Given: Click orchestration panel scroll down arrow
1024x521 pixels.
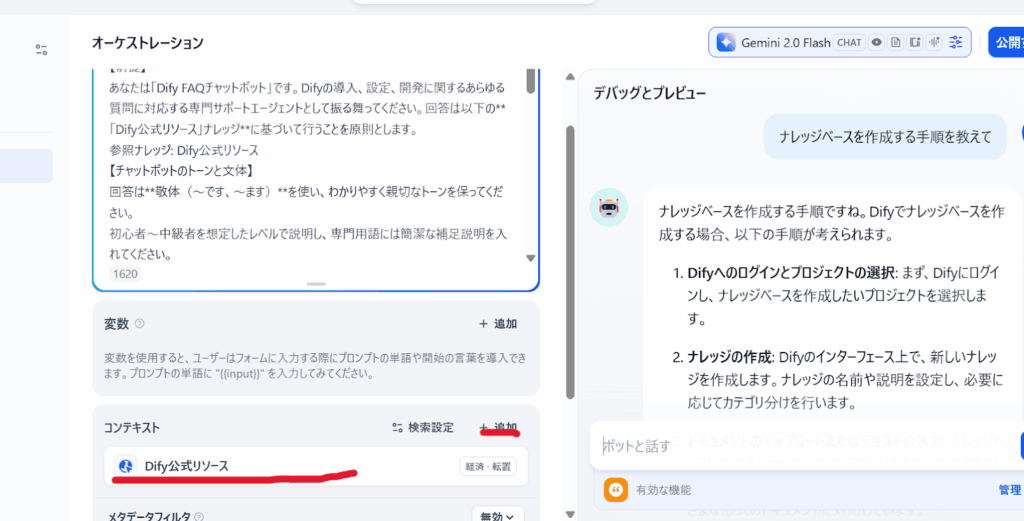Looking at the screenshot, I should [570, 514].
